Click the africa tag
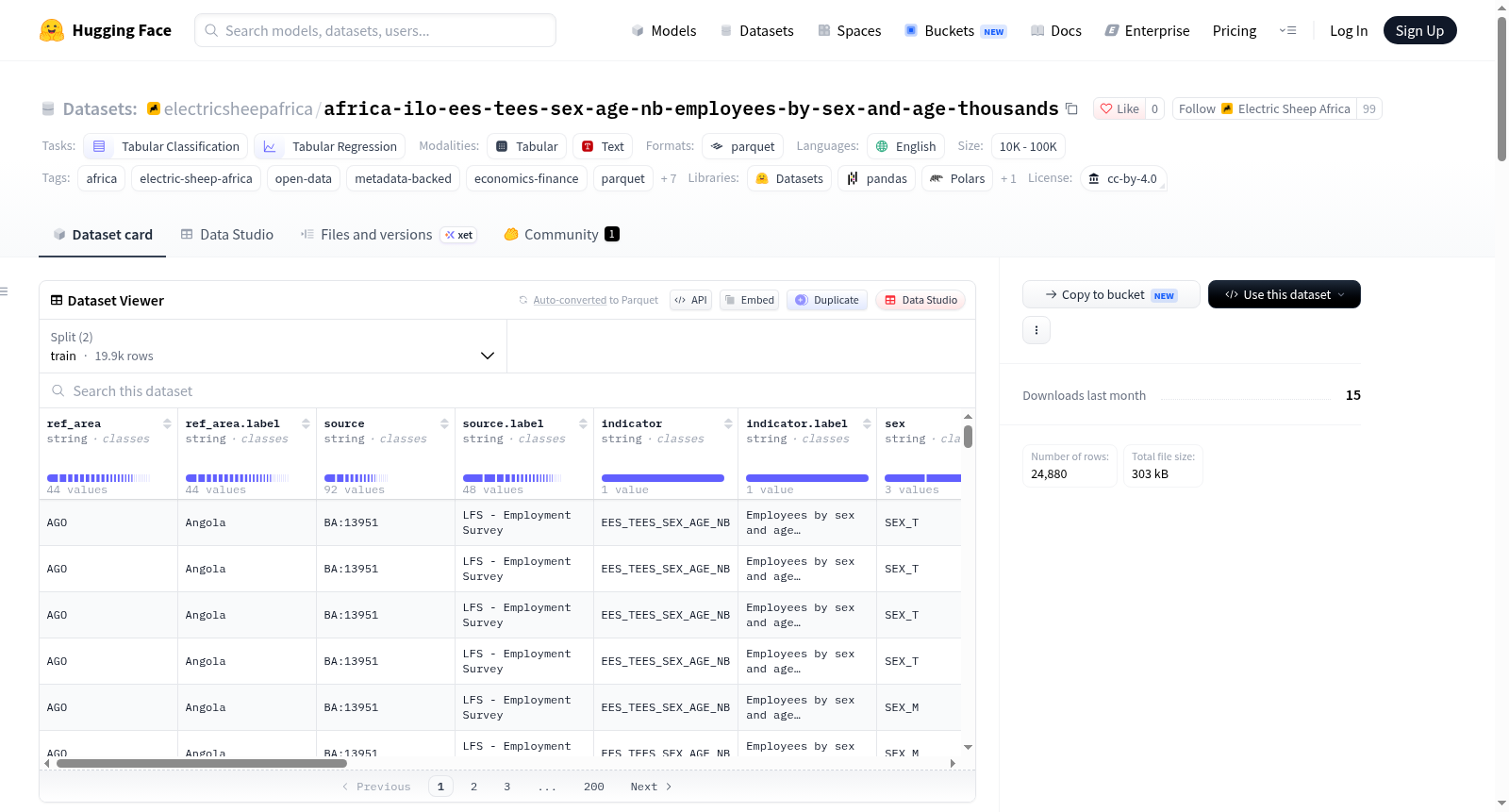 (102, 178)
